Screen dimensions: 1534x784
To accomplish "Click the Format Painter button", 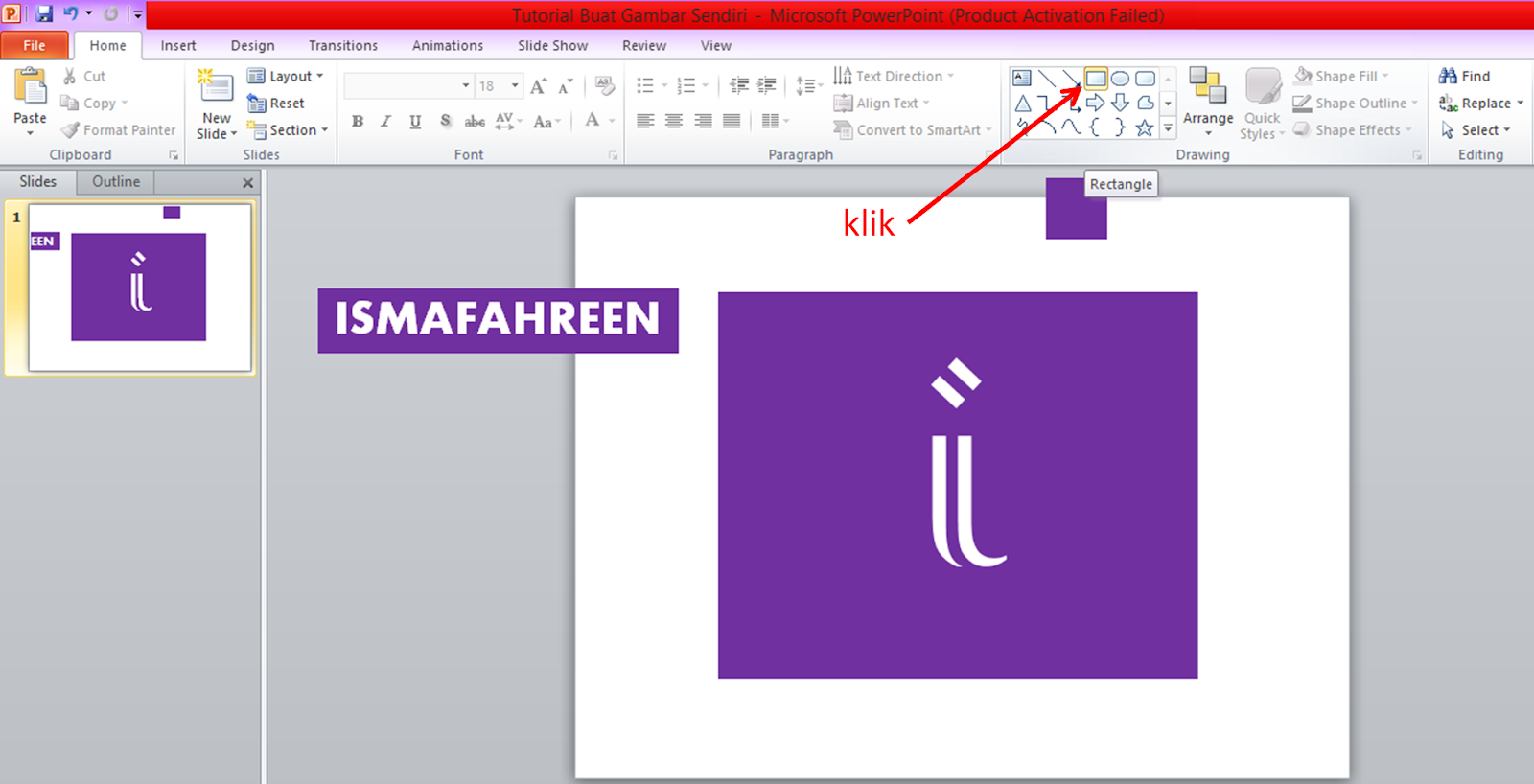I will click(x=119, y=129).
